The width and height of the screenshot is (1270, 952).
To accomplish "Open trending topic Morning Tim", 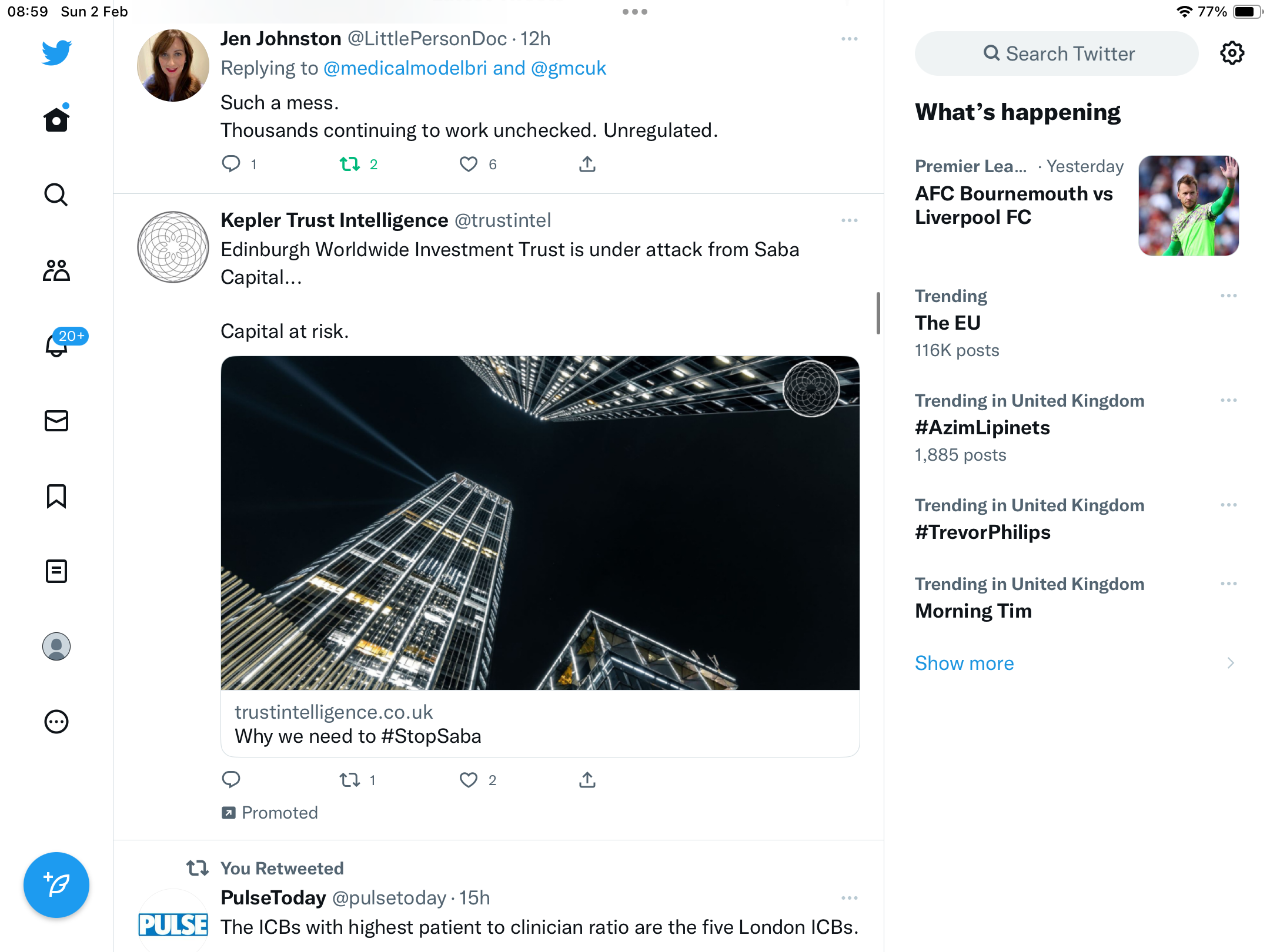I will (973, 611).
